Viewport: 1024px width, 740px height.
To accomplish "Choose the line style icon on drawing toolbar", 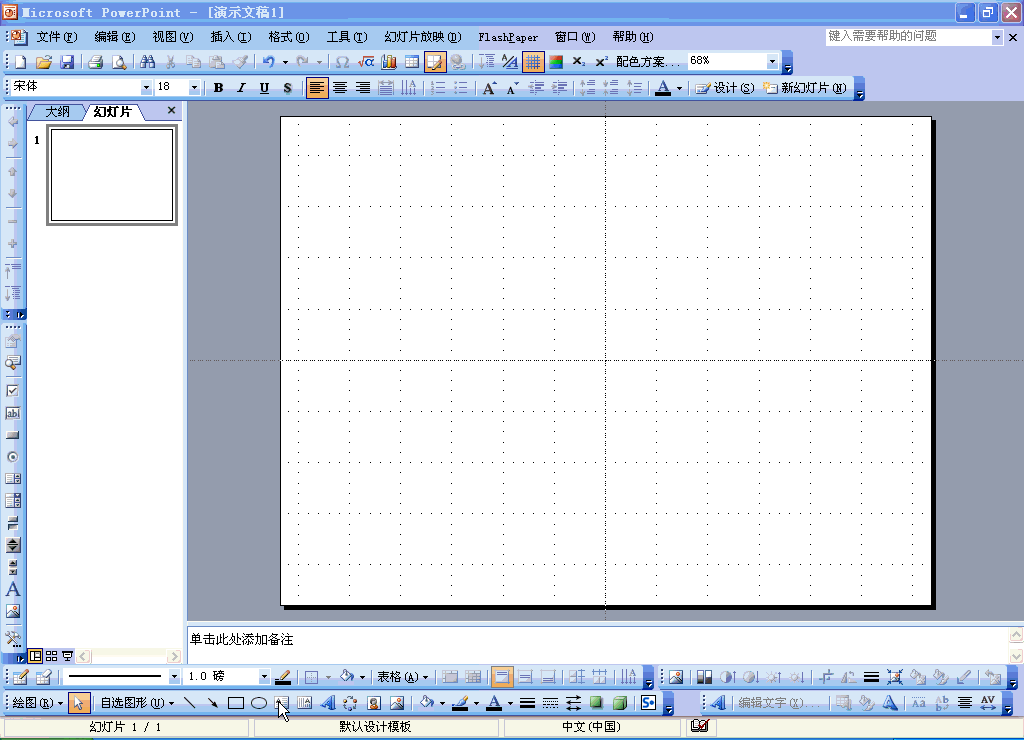I will 528,703.
